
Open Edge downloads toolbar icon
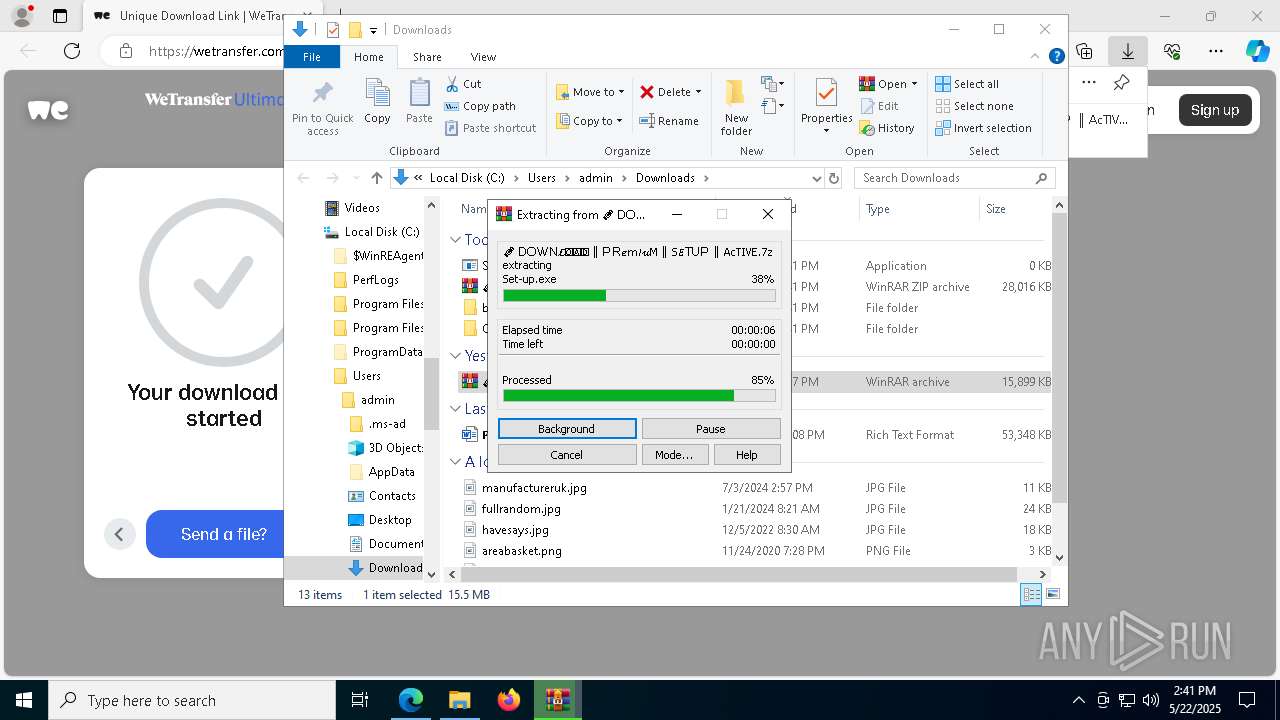[x=1127, y=51]
